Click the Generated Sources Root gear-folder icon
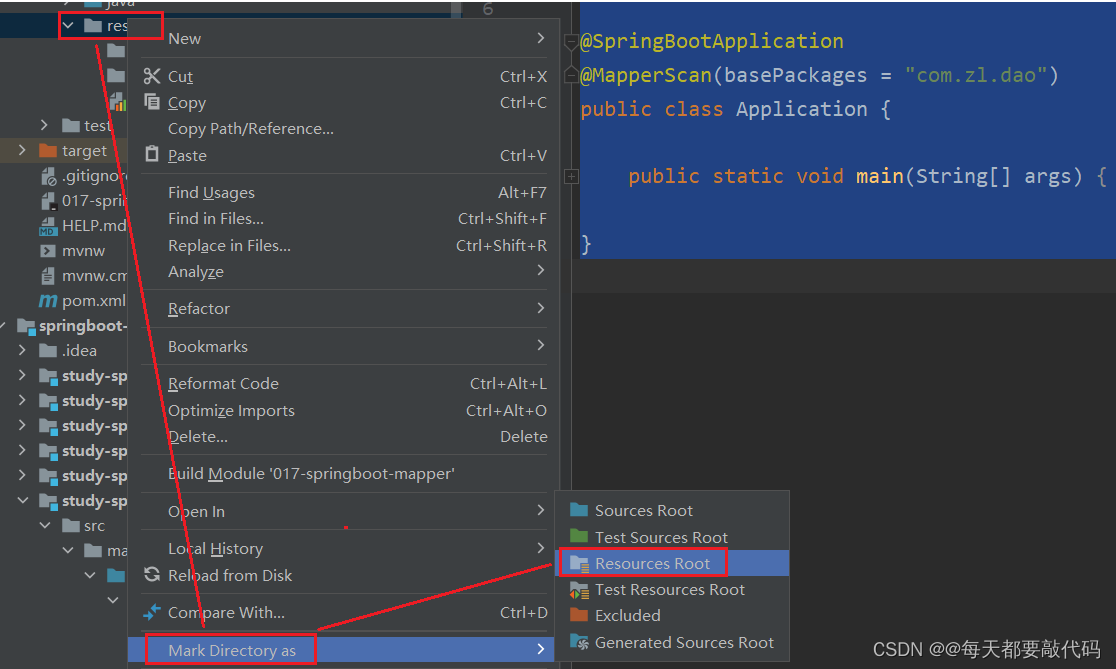The image size is (1116, 669). (578, 643)
